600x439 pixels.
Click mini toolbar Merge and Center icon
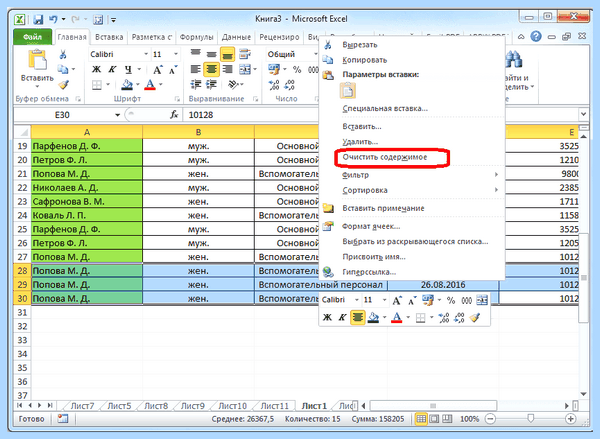(482, 300)
